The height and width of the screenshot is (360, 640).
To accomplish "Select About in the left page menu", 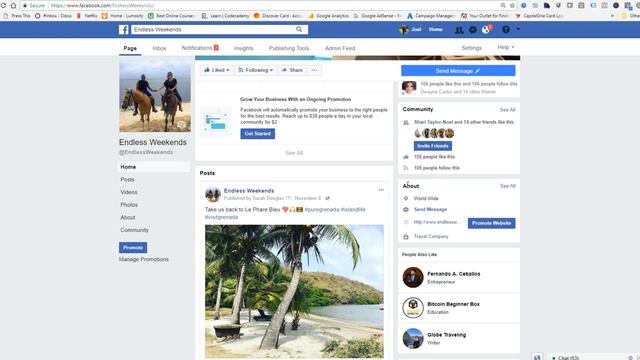I will pos(128,218).
